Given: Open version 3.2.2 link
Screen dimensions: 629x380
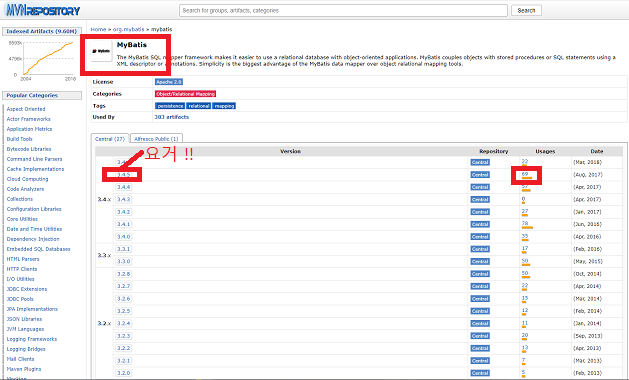Looking at the screenshot, I should pyautogui.click(x=124, y=348).
